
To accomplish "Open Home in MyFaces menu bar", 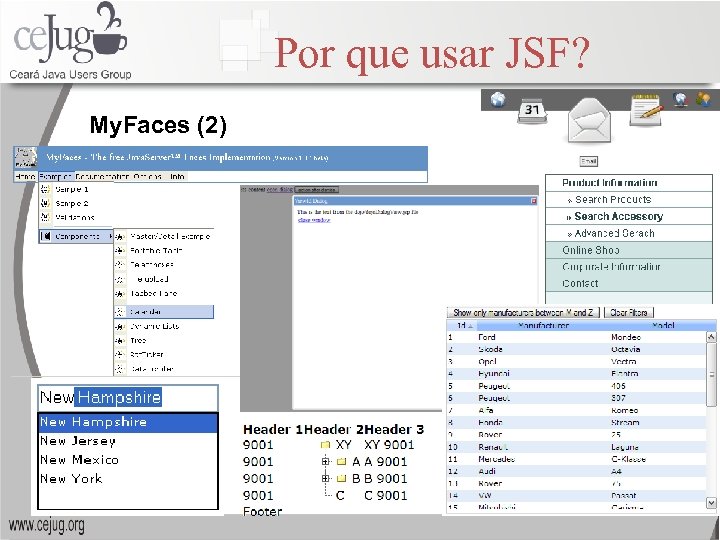I will point(25,176).
